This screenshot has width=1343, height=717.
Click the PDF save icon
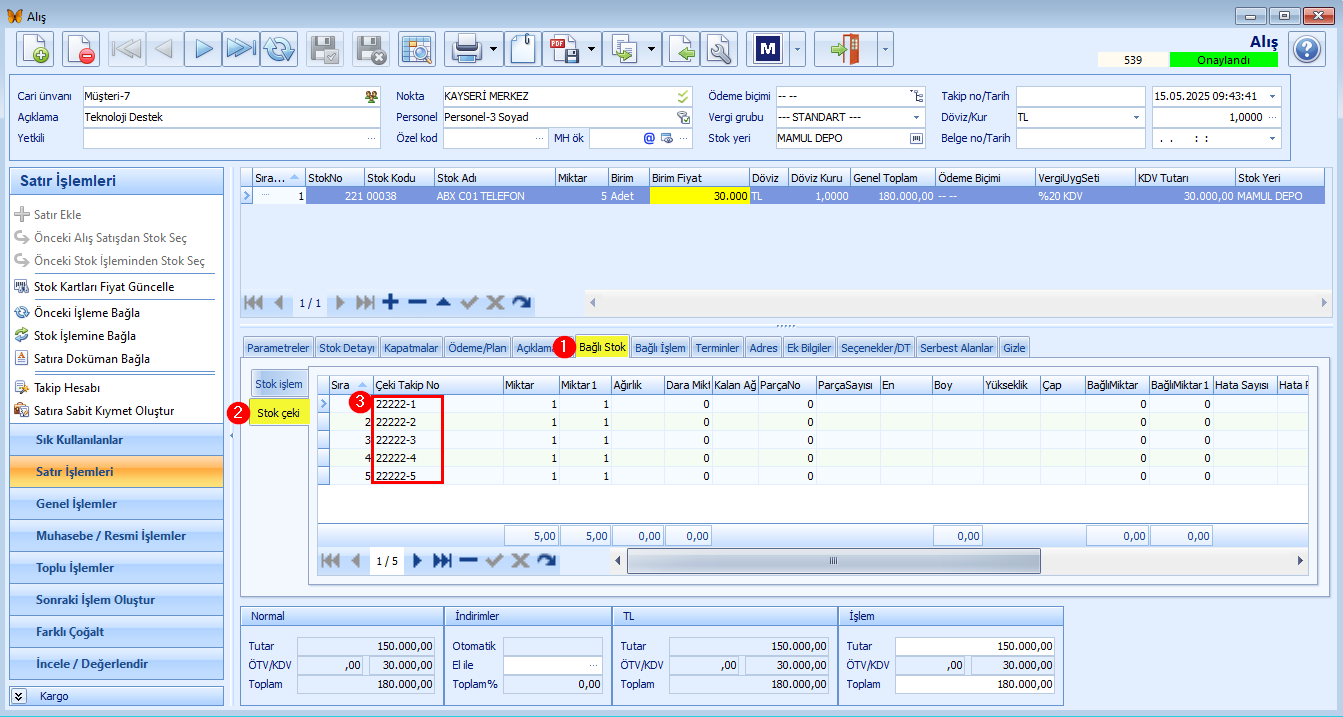coord(563,49)
